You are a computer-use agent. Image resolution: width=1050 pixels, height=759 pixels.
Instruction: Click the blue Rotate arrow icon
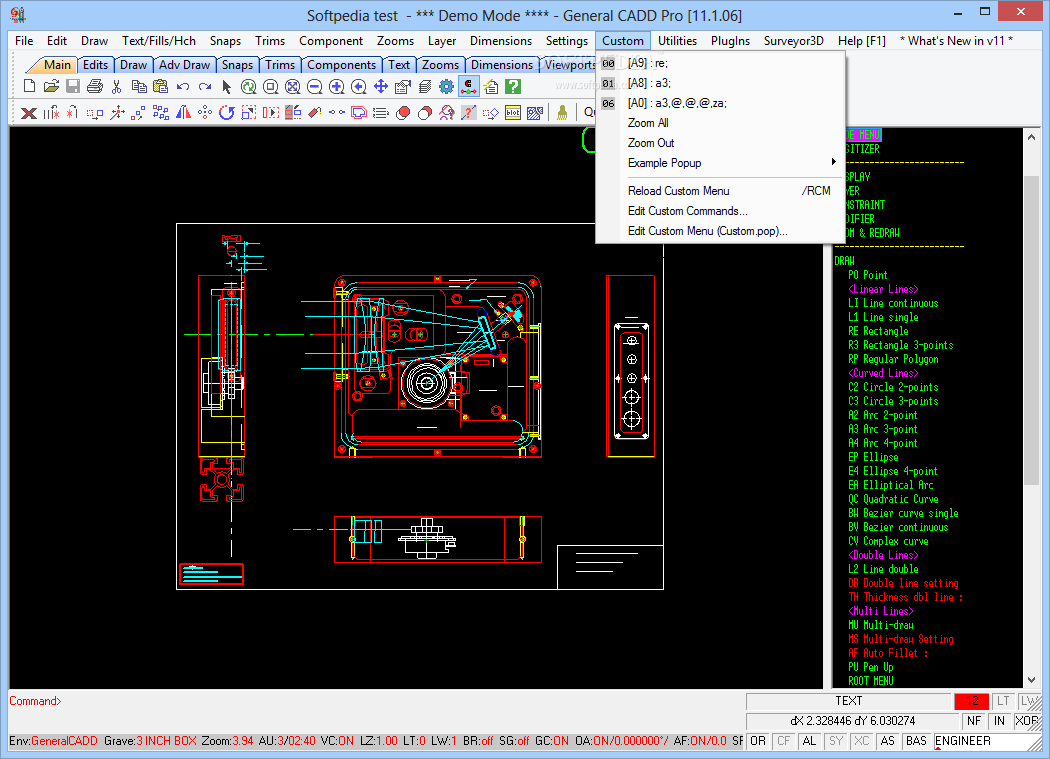point(226,113)
